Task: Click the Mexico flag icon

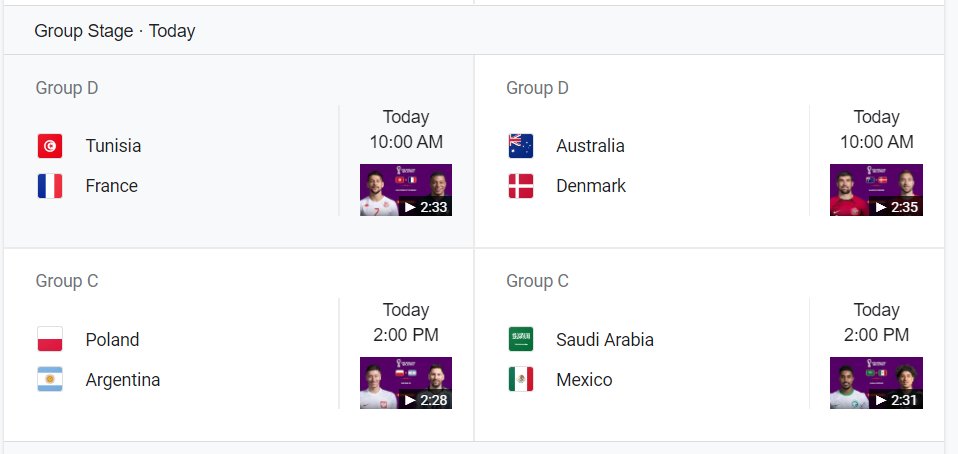Action: (x=521, y=379)
